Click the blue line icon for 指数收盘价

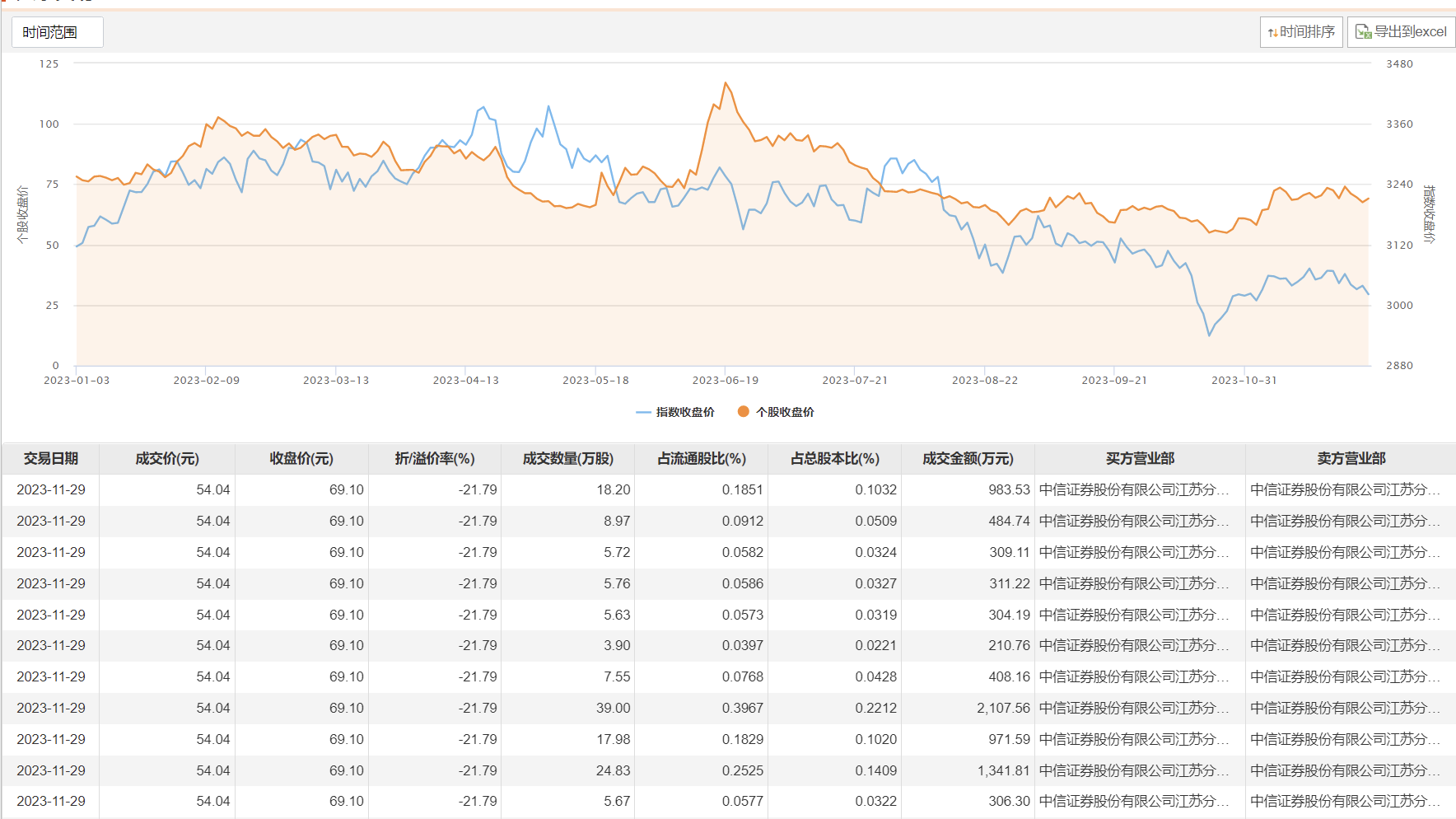[x=643, y=412]
